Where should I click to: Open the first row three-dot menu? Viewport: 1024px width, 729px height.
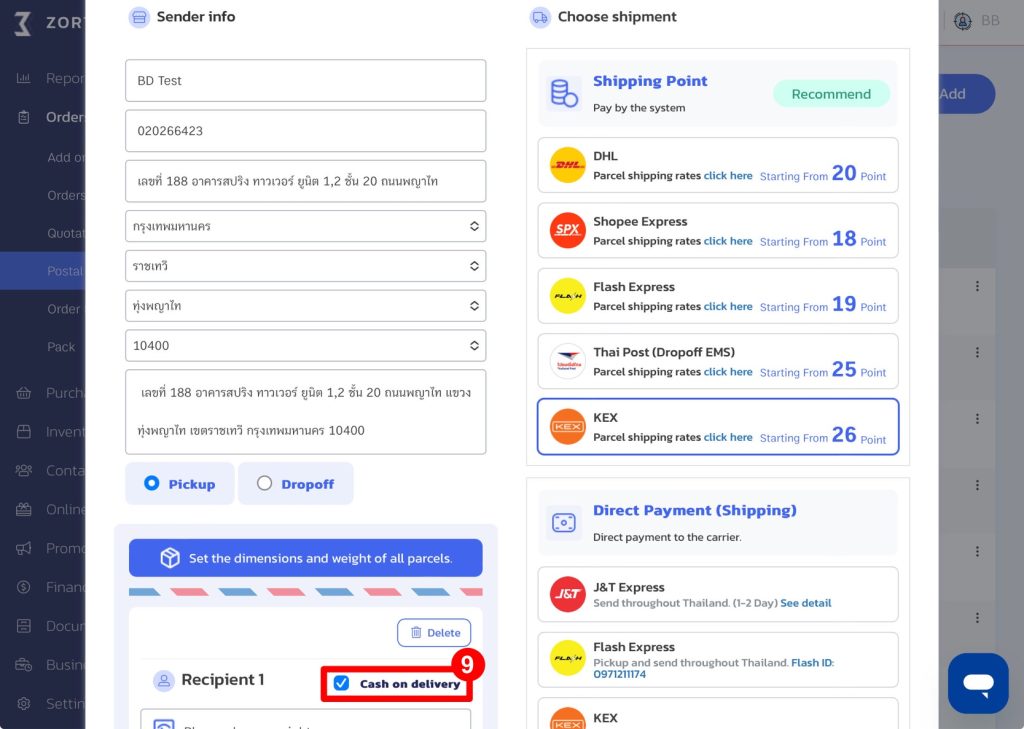coord(977,286)
